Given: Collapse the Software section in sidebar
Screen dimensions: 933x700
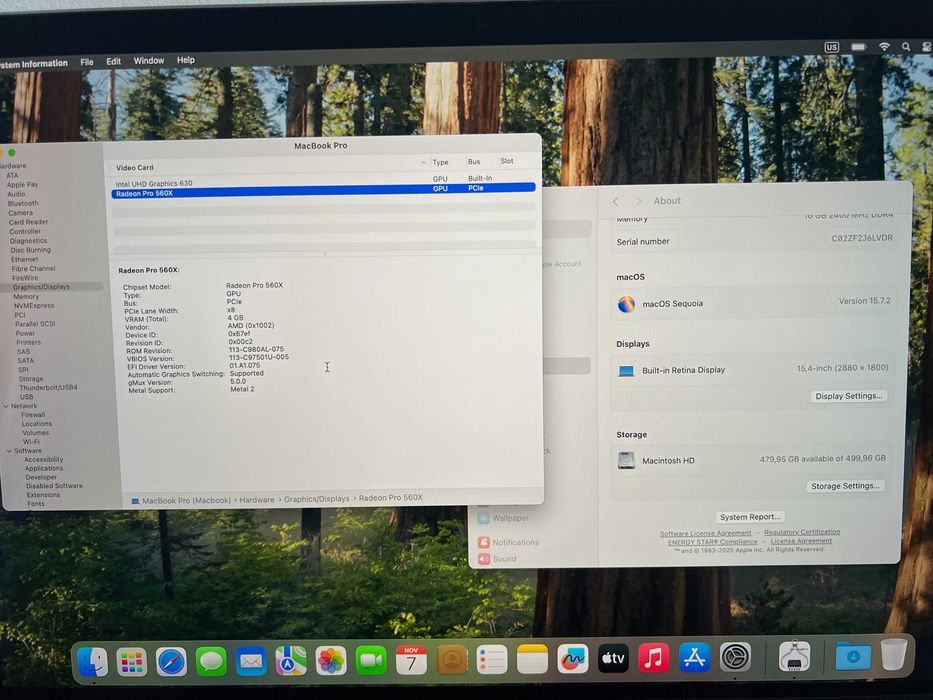Looking at the screenshot, I should tap(8, 451).
